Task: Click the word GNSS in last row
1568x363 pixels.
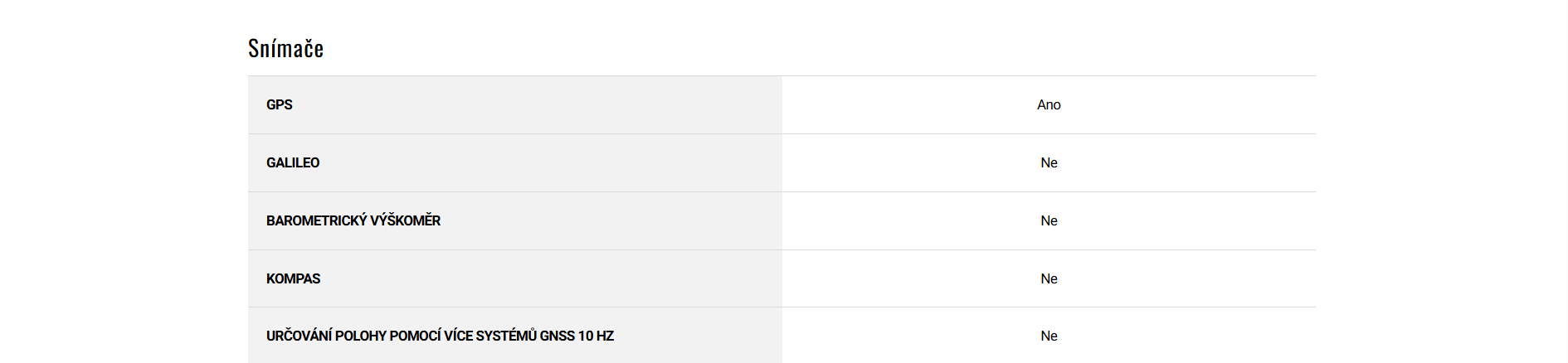Action: pos(558,336)
